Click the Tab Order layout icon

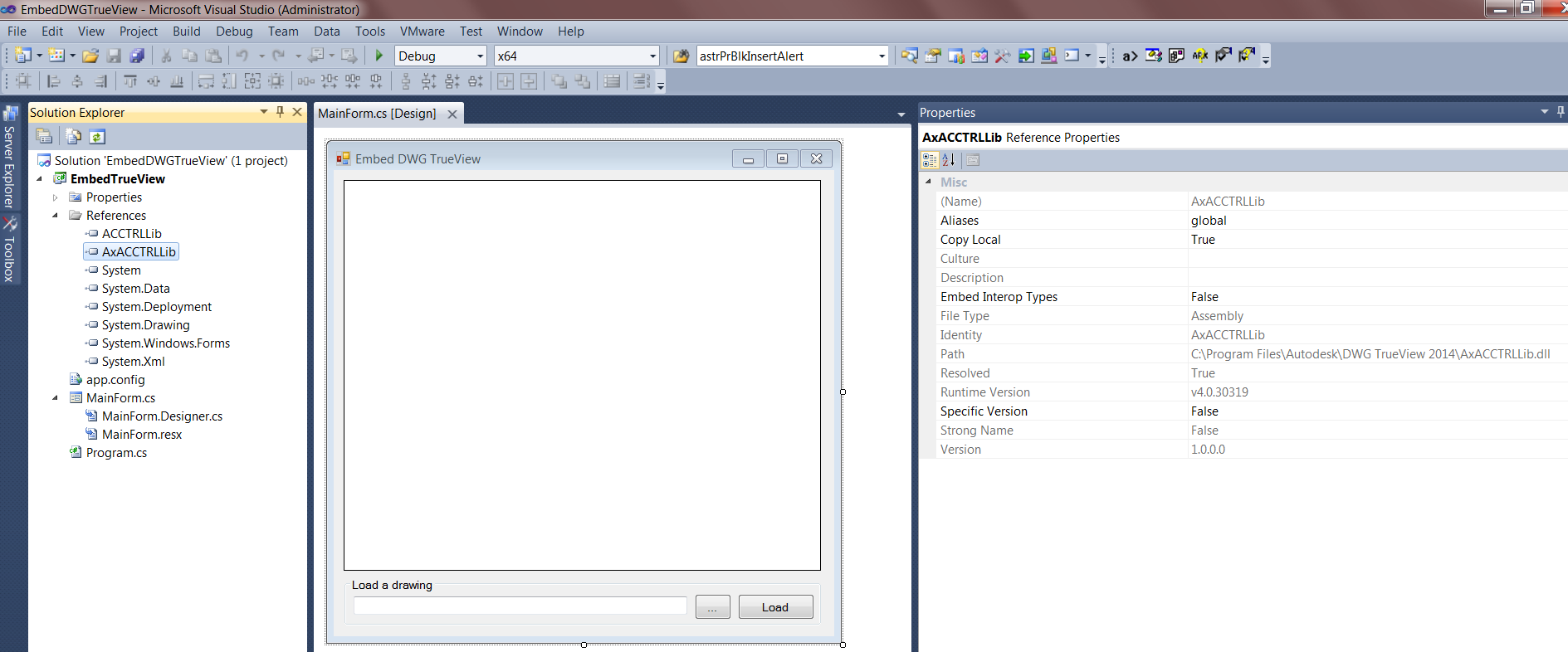click(x=641, y=81)
